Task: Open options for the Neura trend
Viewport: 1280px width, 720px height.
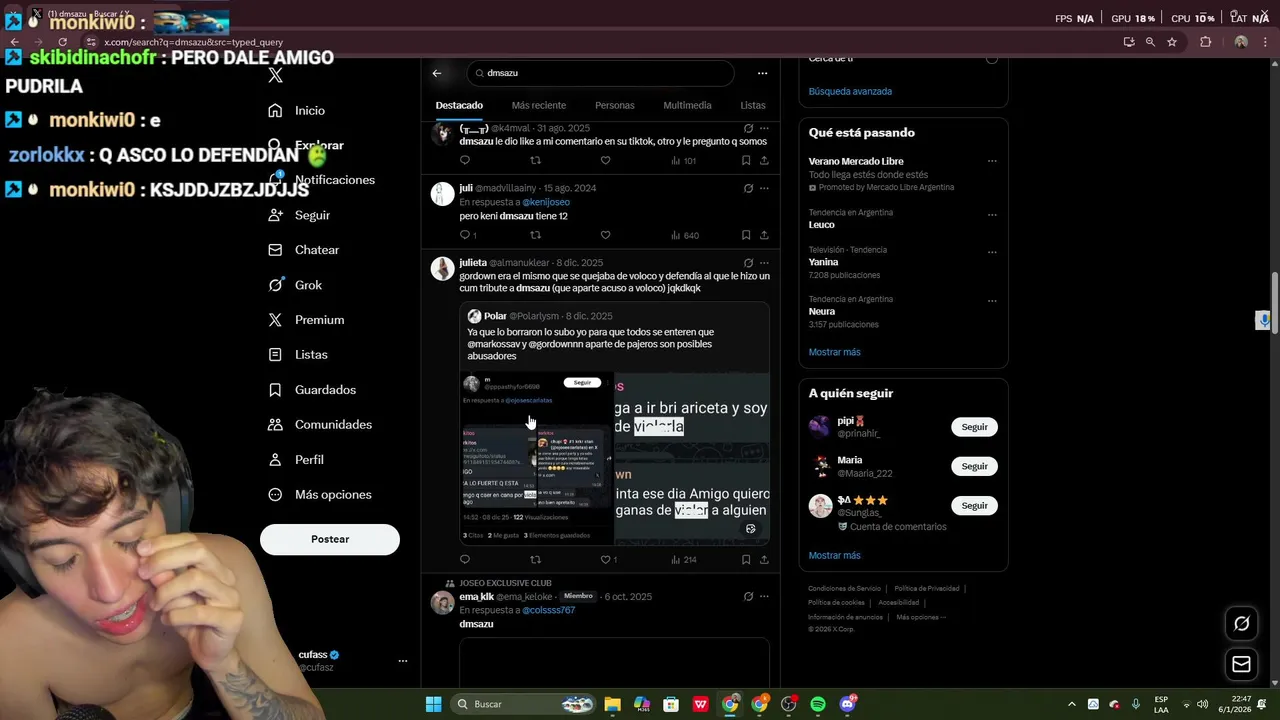Action: pos(992,300)
